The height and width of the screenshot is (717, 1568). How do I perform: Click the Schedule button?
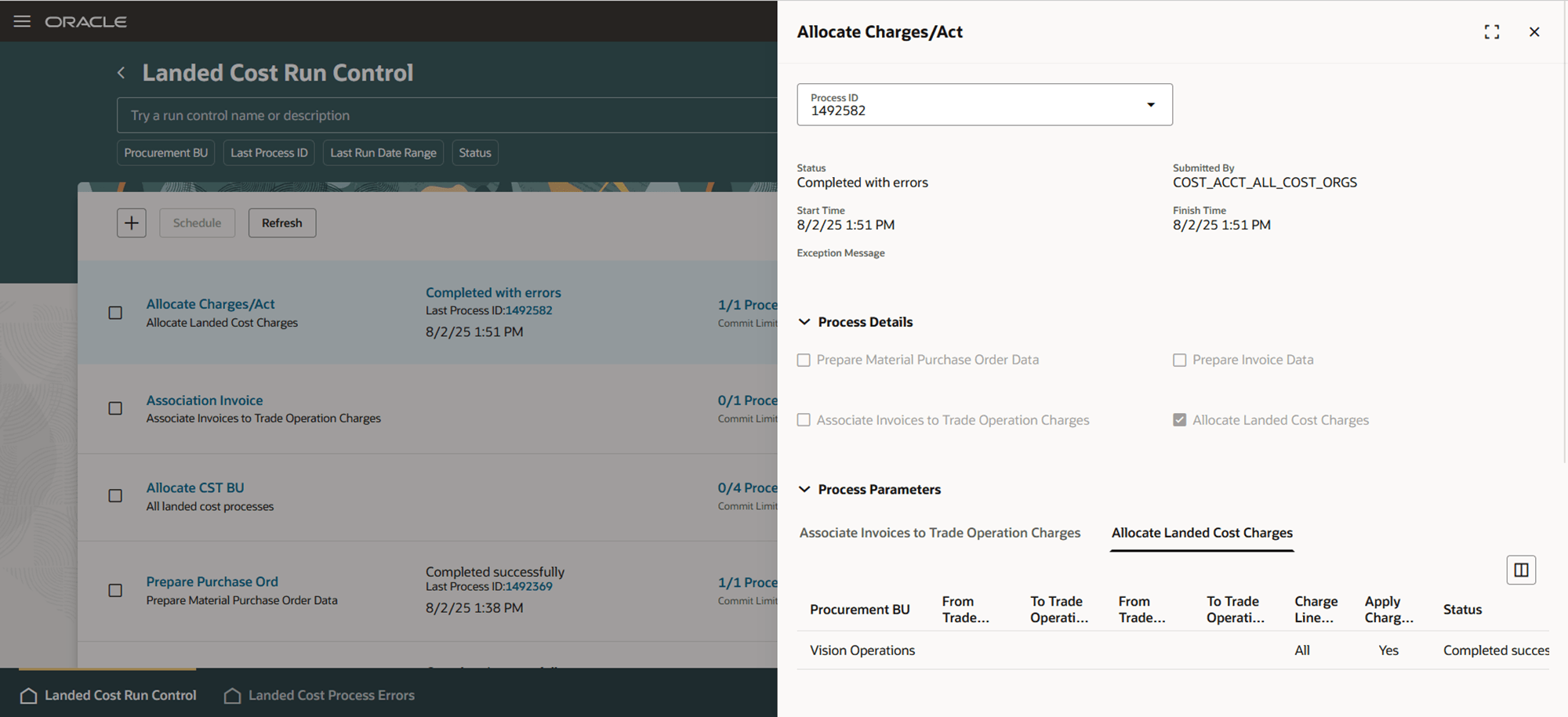(198, 223)
